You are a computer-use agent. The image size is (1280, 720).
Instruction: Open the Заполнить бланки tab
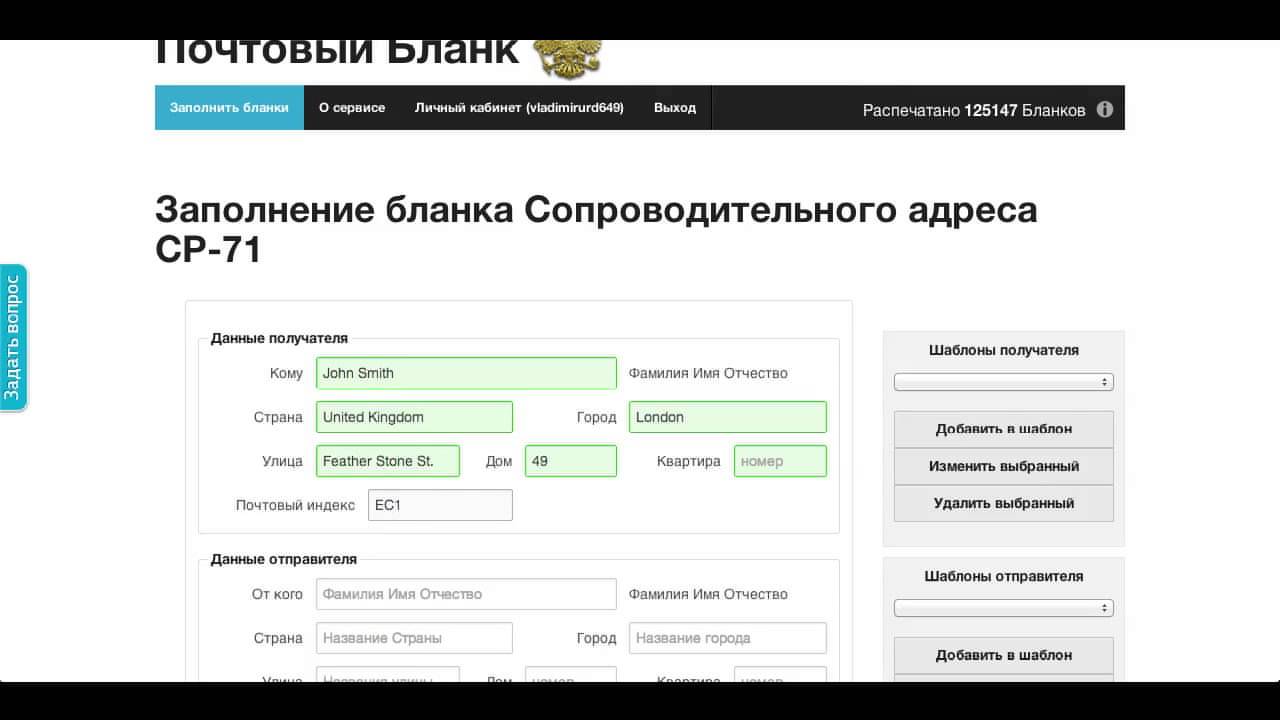coord(229,107)
